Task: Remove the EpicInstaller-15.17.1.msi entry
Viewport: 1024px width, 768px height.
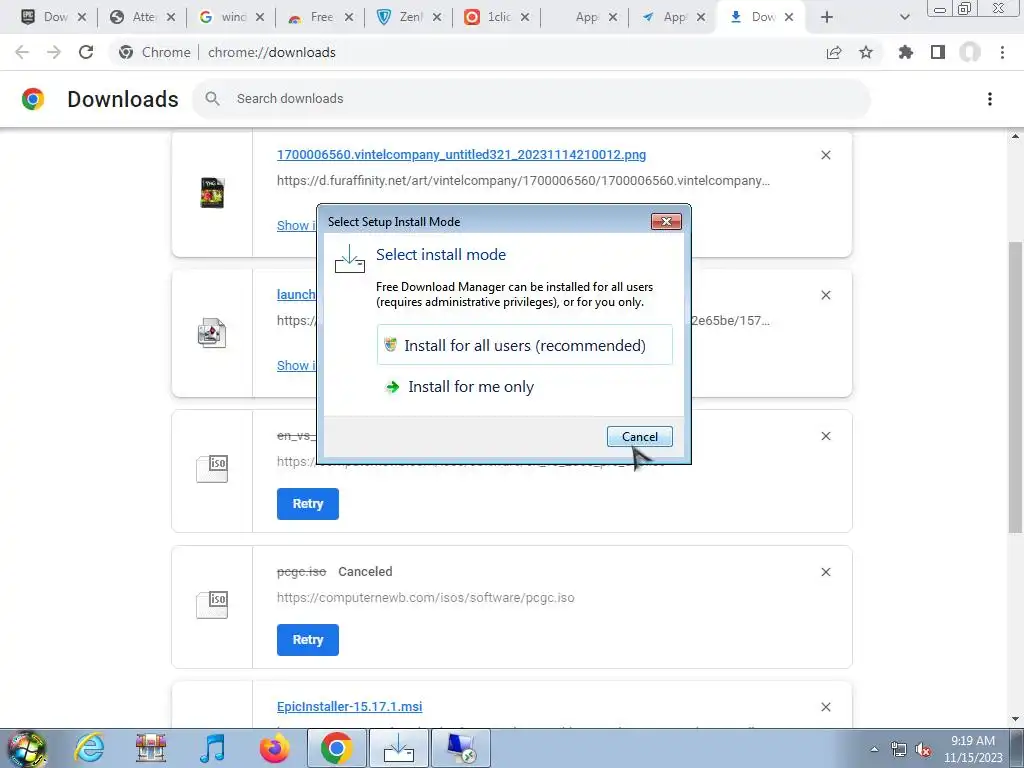Action: (825, 707)
